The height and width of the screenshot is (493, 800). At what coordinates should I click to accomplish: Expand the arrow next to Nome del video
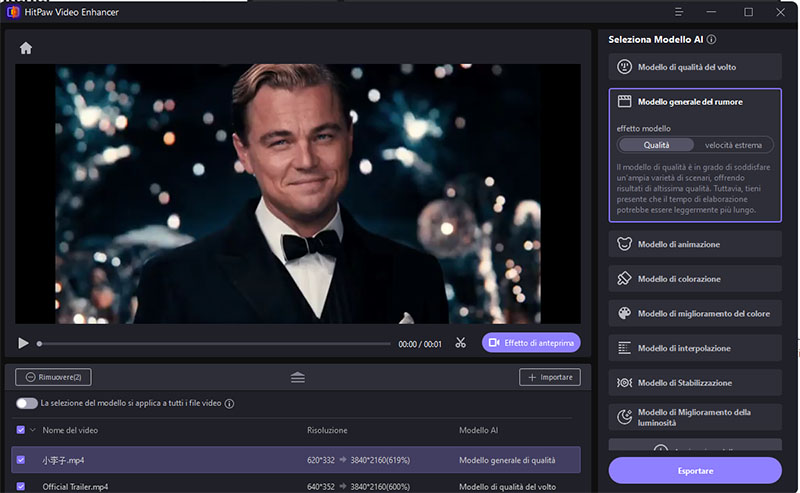click(33, 430)
